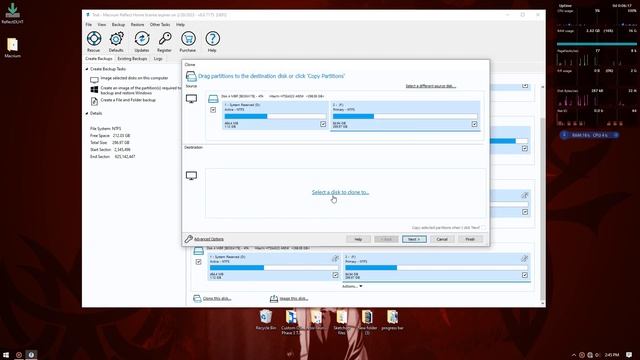
Task: Click Create a File and Folder backup
Action: click(128, 100)
